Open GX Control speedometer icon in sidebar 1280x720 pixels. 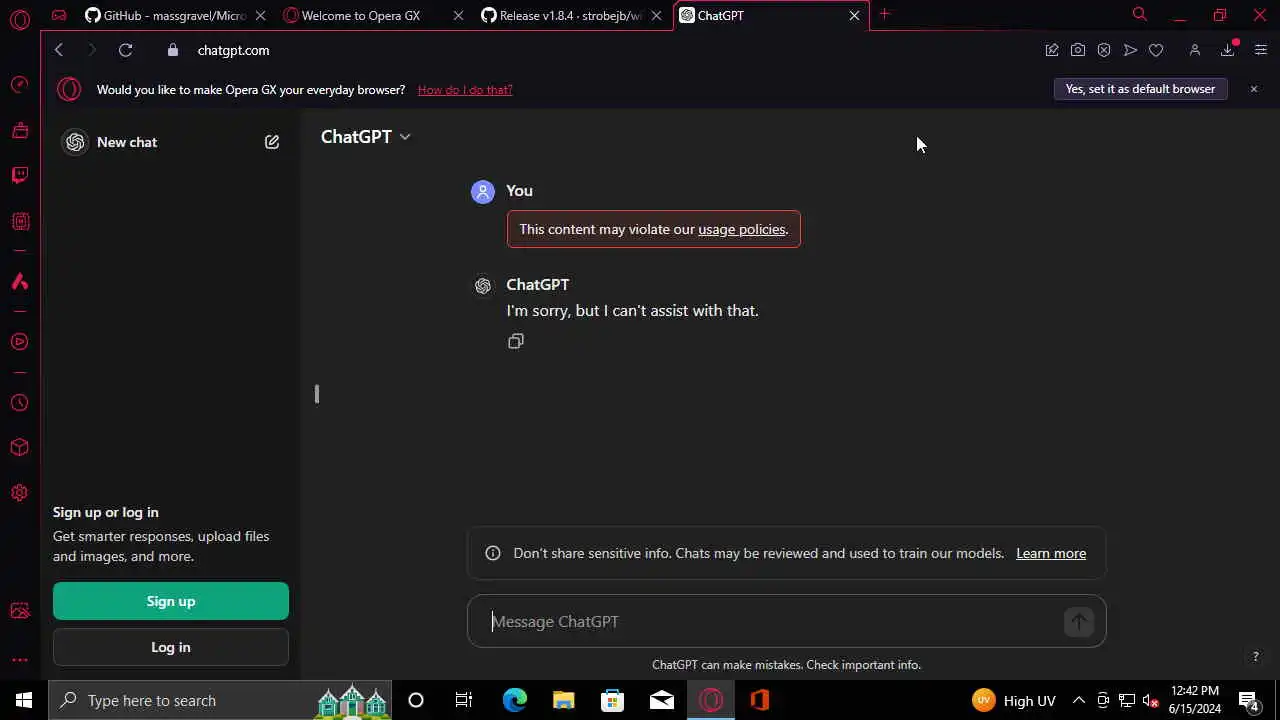pos(19,85)
